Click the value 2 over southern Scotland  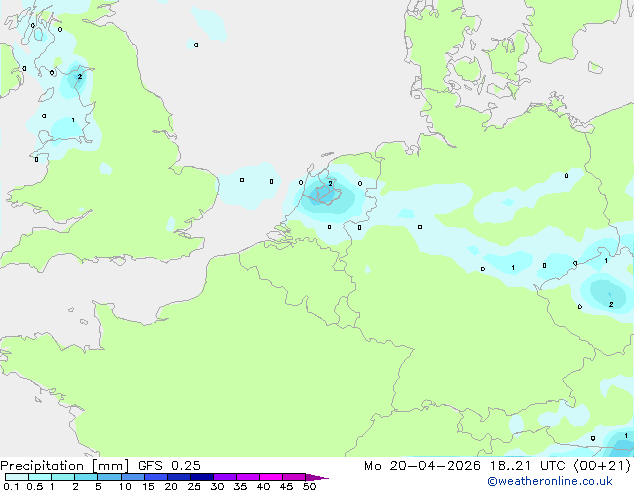pos(80,76)
